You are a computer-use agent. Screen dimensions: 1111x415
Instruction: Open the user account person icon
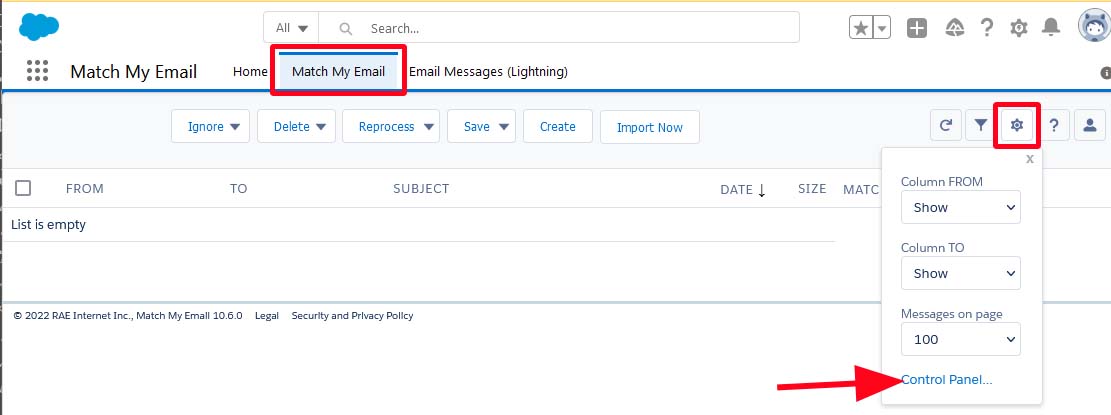(1089, 125)
